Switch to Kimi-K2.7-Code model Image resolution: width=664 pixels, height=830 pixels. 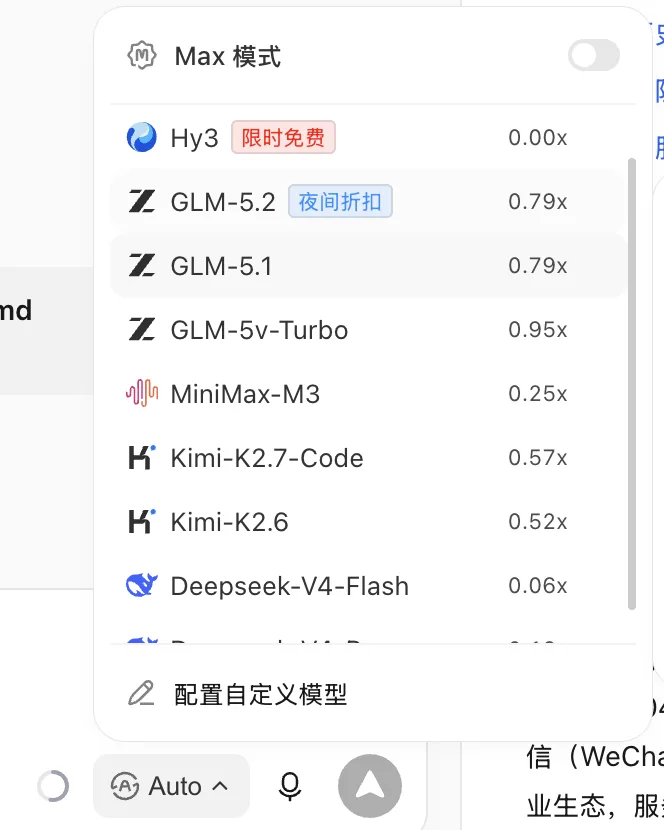[x=368, y=458]
